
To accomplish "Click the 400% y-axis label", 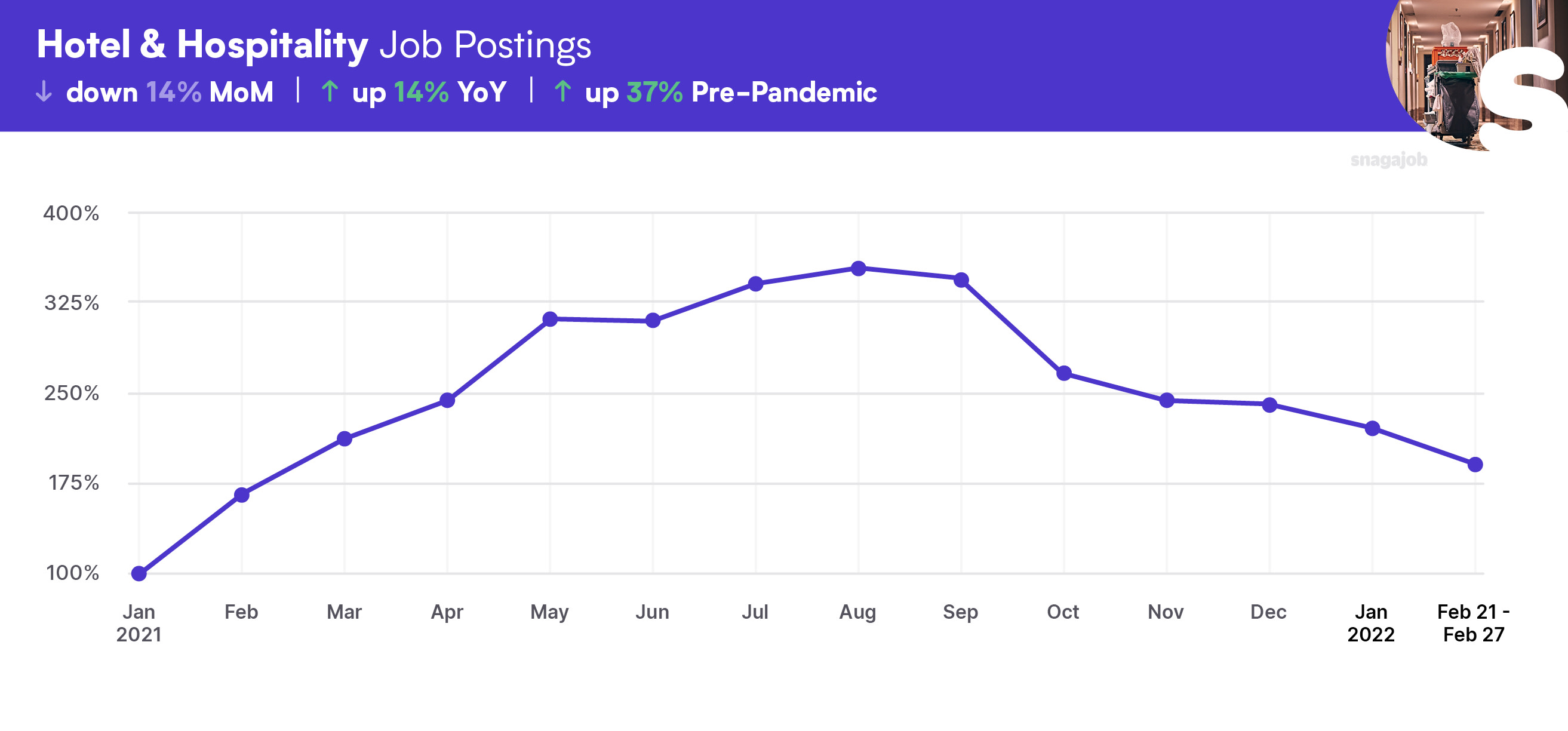I will tap(71, 213).
